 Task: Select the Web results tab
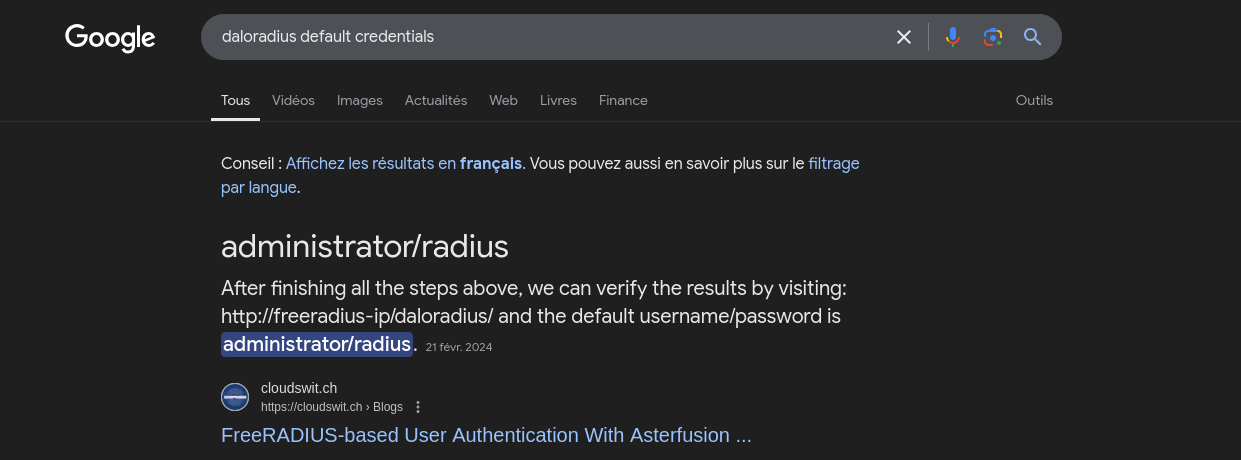(503, 100)
